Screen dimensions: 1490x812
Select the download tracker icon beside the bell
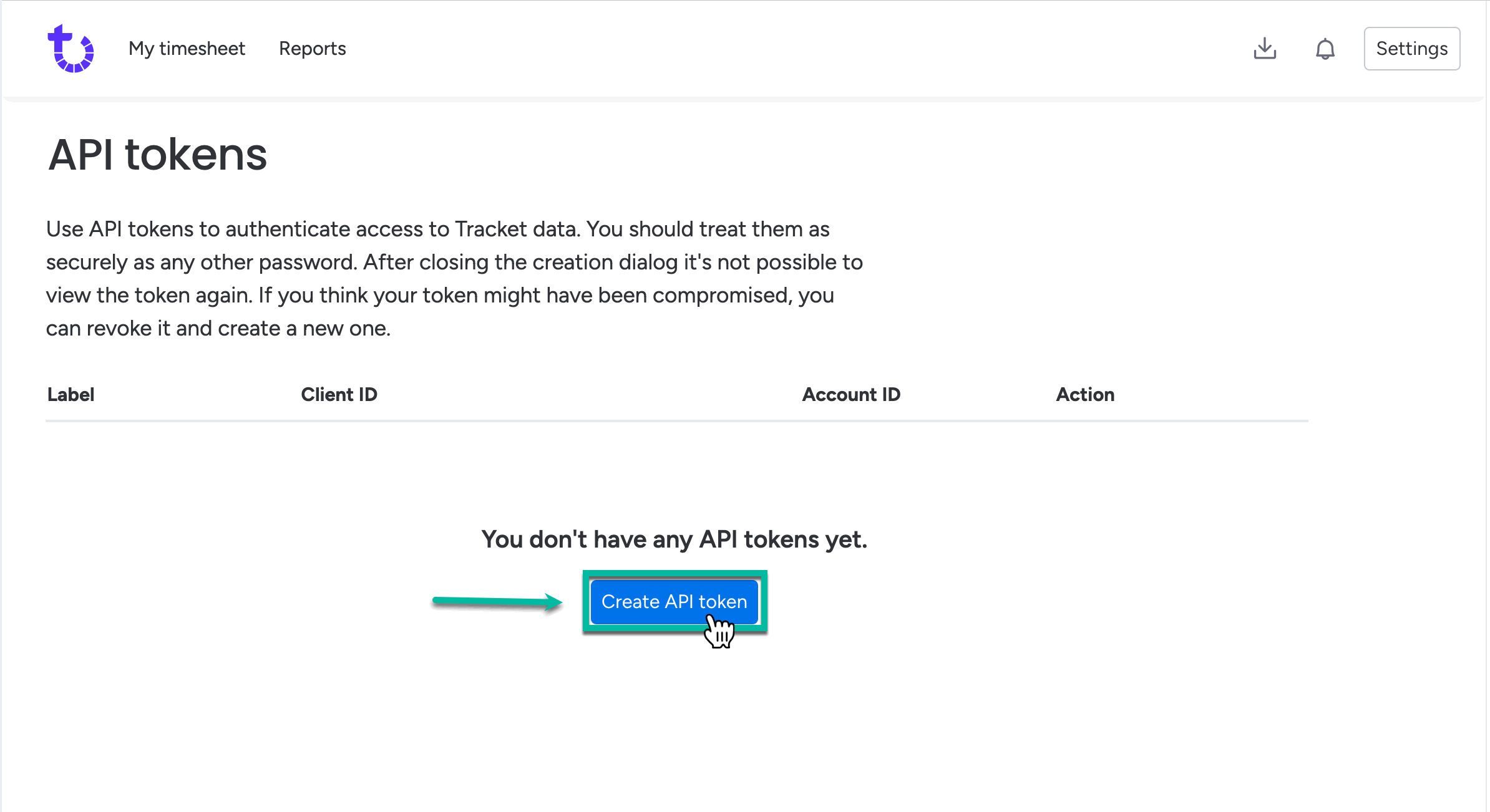1265,49
